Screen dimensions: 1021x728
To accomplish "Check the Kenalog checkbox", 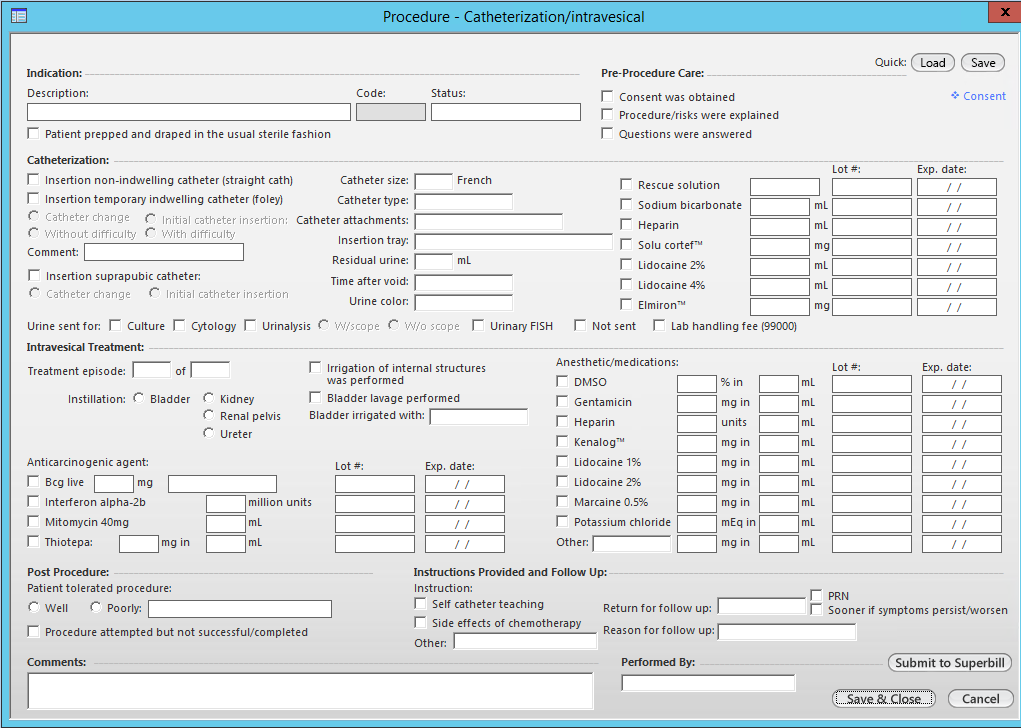I will coord(563,441).
